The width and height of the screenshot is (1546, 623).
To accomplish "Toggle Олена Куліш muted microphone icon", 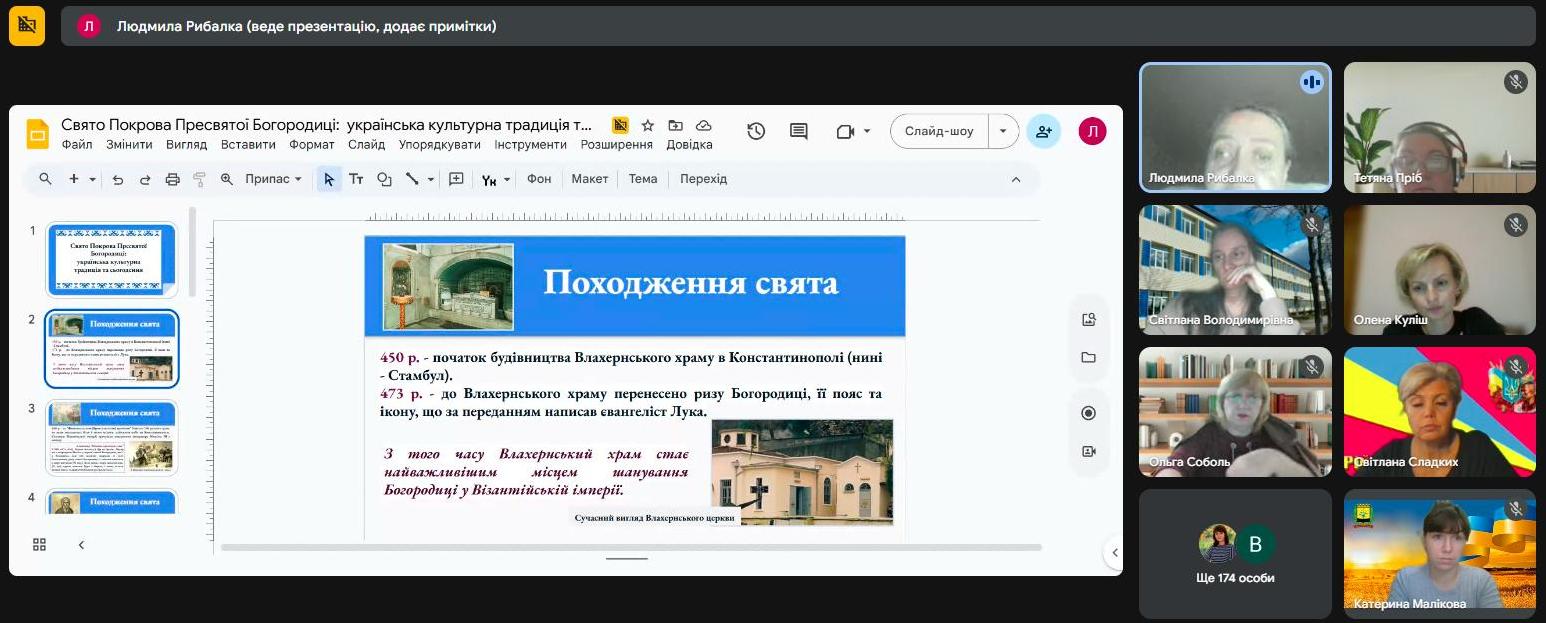I will [1515, 225].
